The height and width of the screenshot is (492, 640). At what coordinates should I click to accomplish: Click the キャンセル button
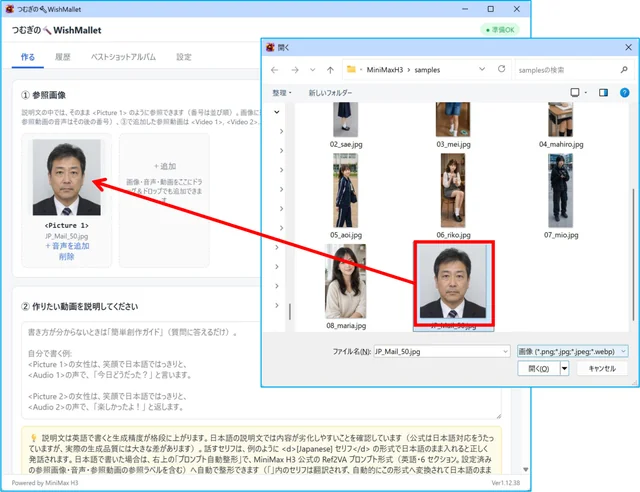pos(602,369)
